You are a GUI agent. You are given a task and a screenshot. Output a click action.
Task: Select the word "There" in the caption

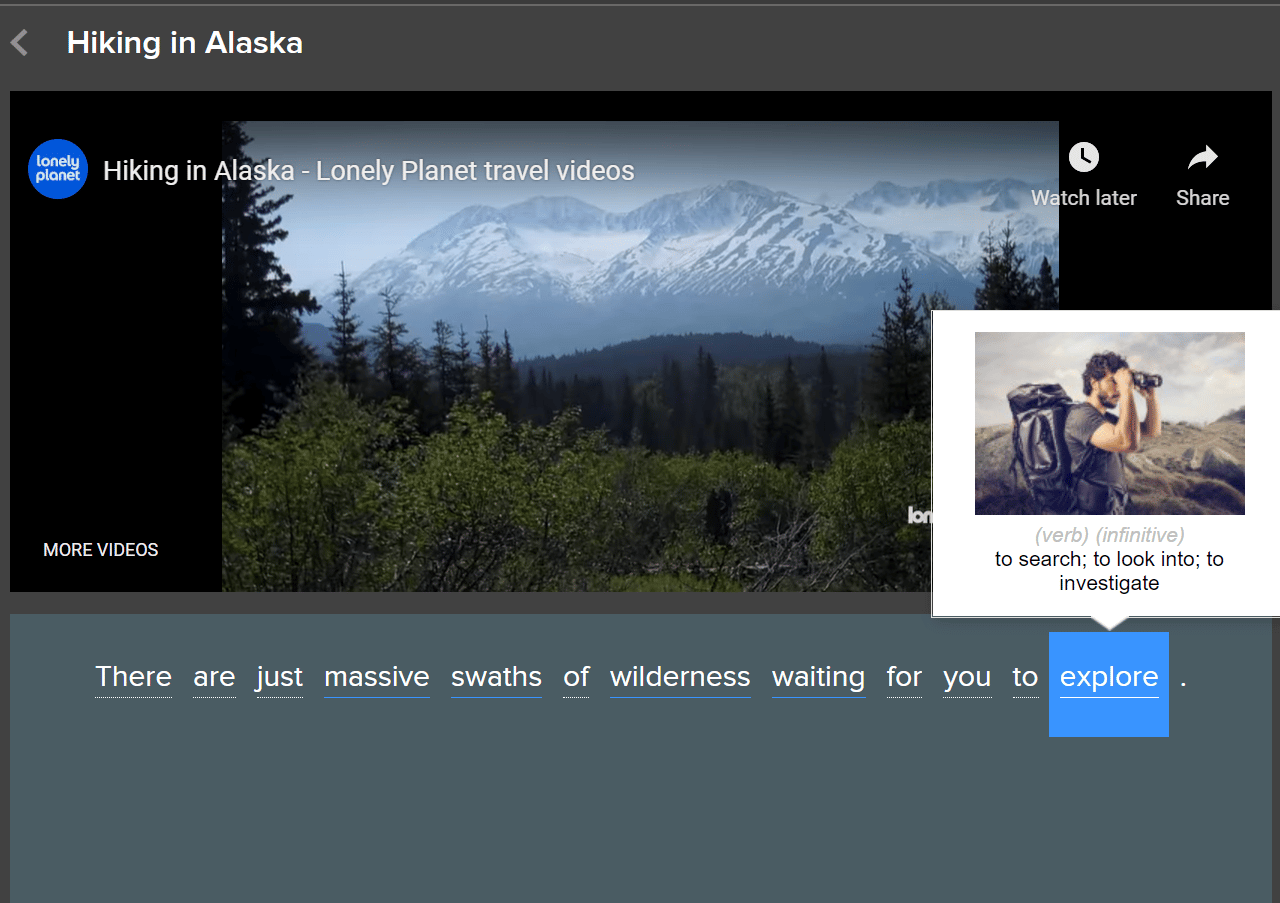[133, 677]
